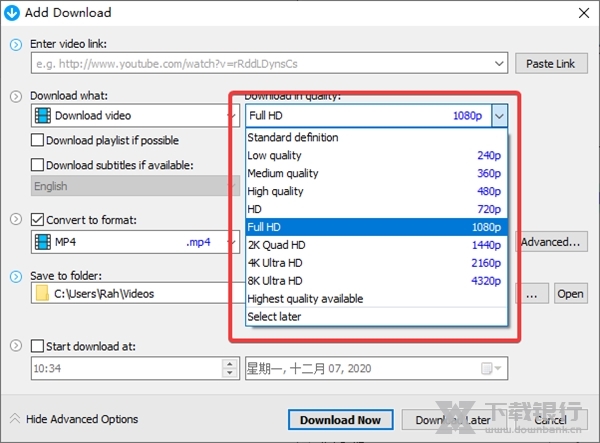Click the blue download arrow app icon
Viewport: 600px width, 443px height.
pyautogui.click(x=12, y=13)
